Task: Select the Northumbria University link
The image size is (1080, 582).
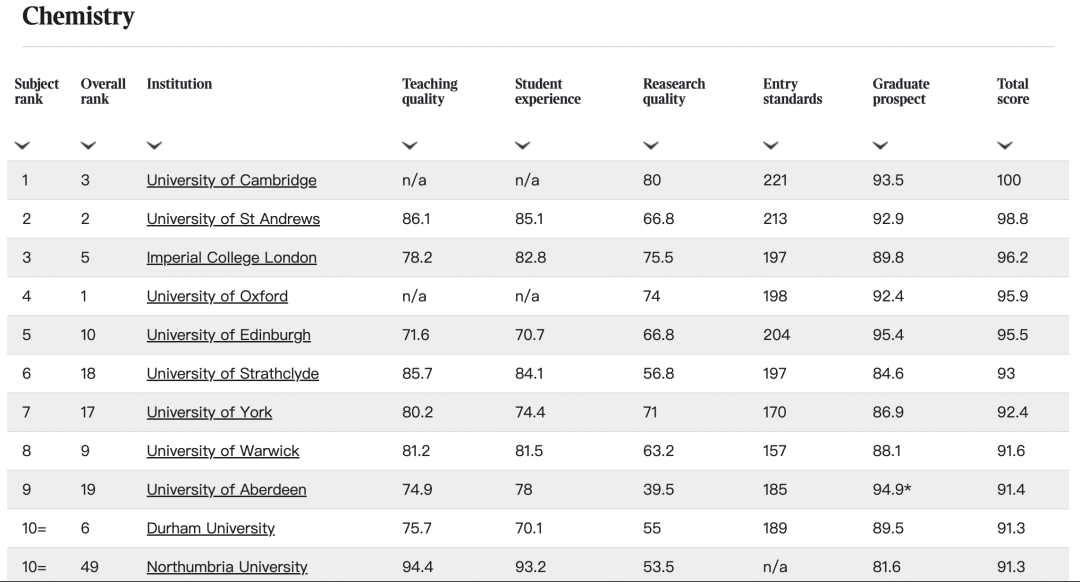Action: (227, 567)
